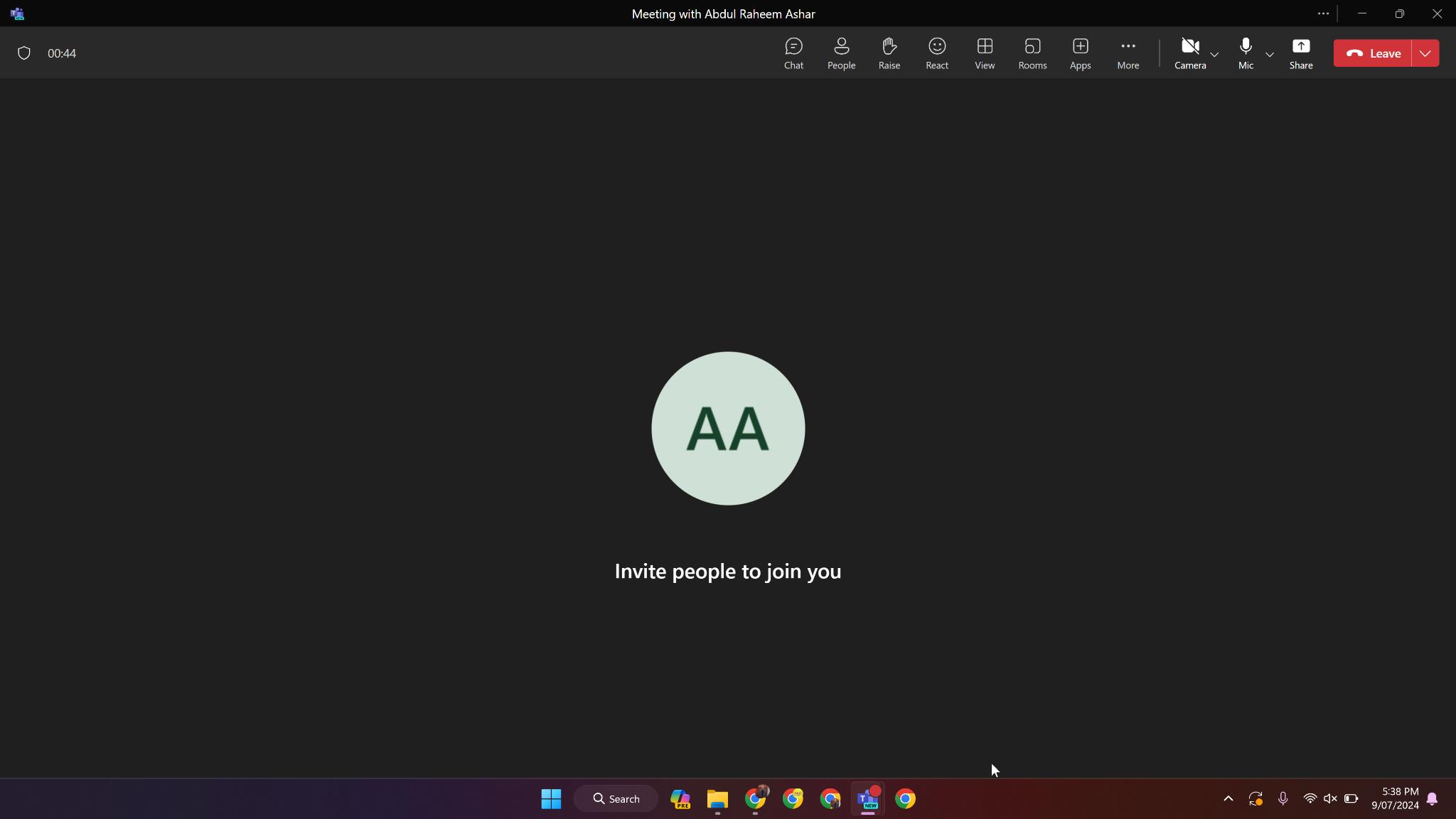
Task: Click the taskbar Search box
Action: pyautogui.click(x=616, y=799)
